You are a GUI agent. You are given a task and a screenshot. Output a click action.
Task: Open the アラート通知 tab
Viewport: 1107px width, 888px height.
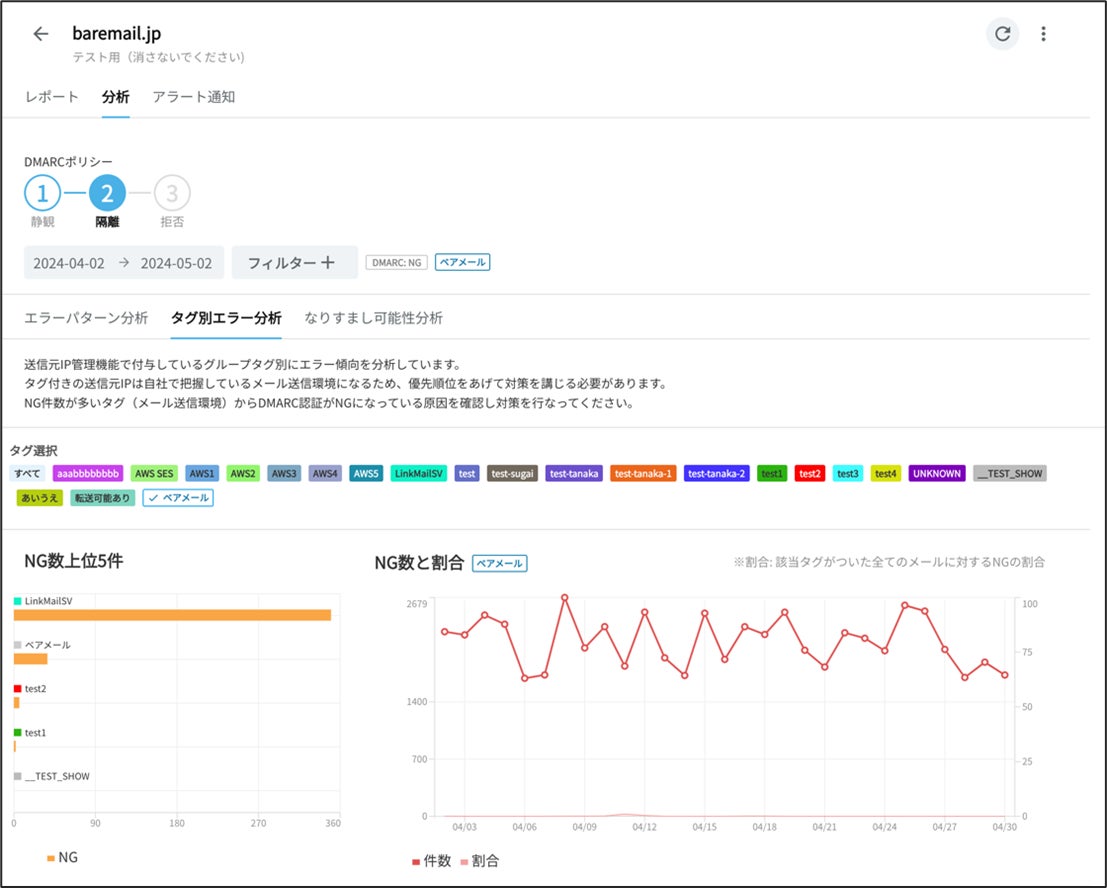(x=194, y=97)
